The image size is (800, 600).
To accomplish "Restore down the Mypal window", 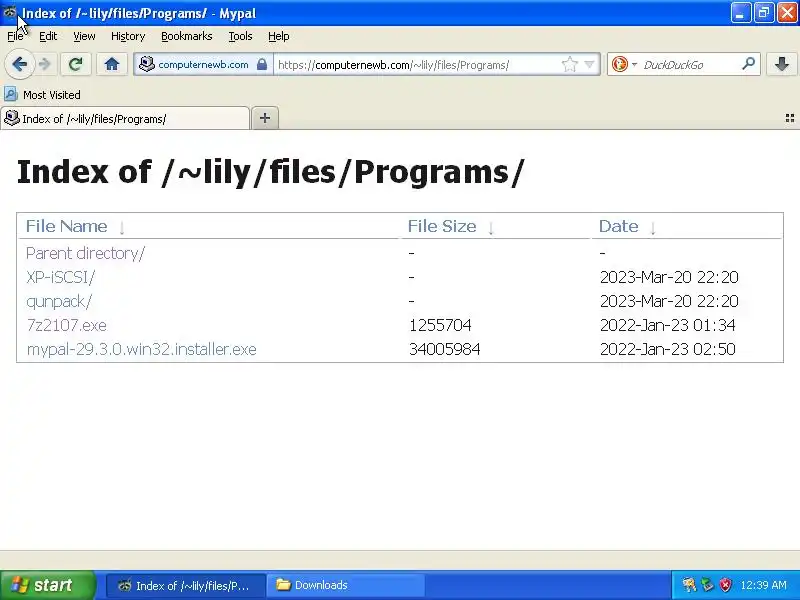I will (x=764, y=13).
